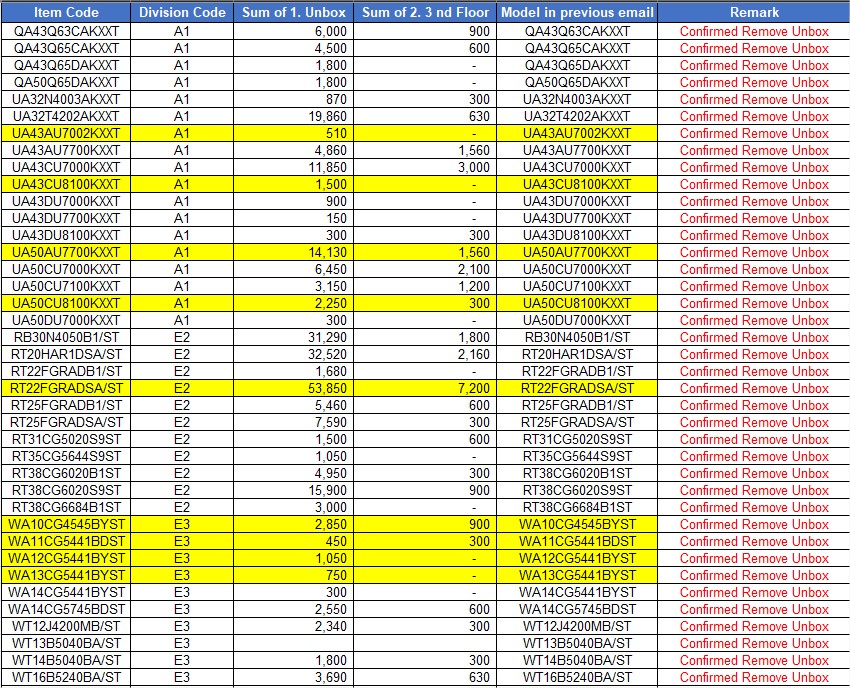The image size is (850, 688).
Task: Select previous-email model cell UA43CU8100KXXT
Action: [x=577, y=184]
